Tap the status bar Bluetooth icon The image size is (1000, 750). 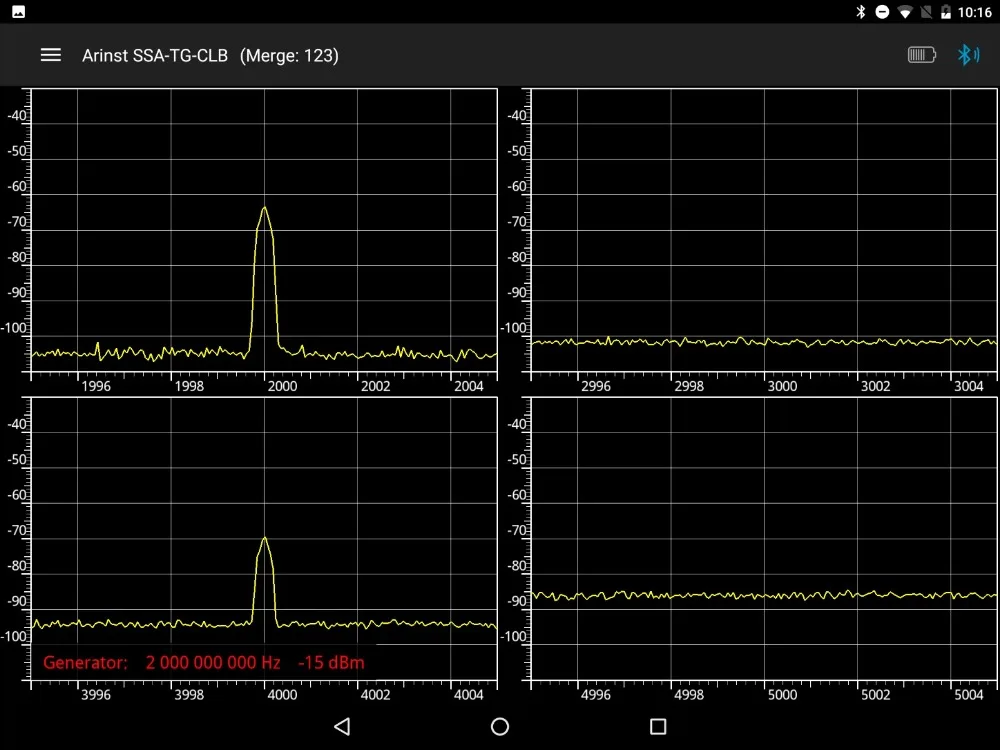(x=860, y=11)
